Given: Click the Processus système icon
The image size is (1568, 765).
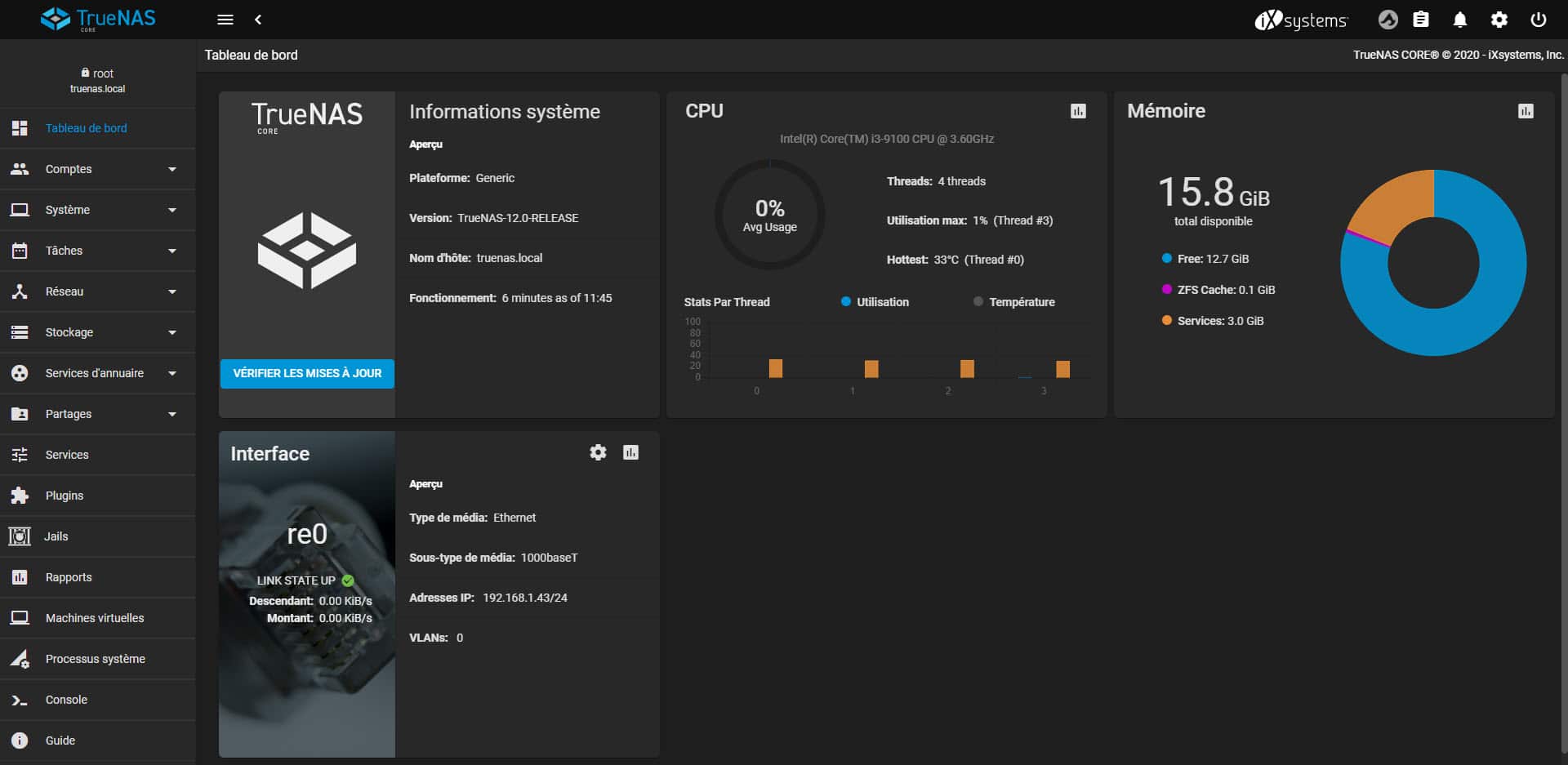Looking at the screenshot, I should 20,659.
